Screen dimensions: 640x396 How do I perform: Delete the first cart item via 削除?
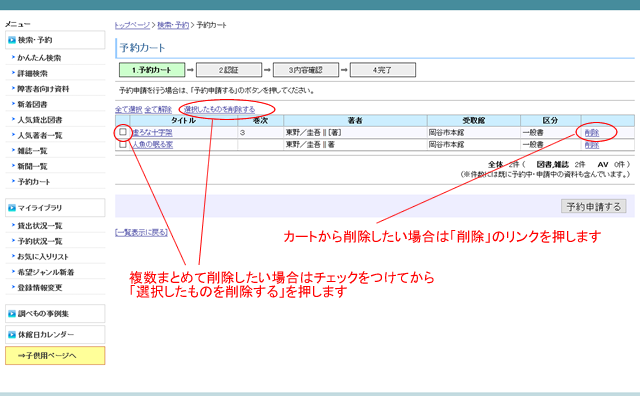tap(592, 133)
